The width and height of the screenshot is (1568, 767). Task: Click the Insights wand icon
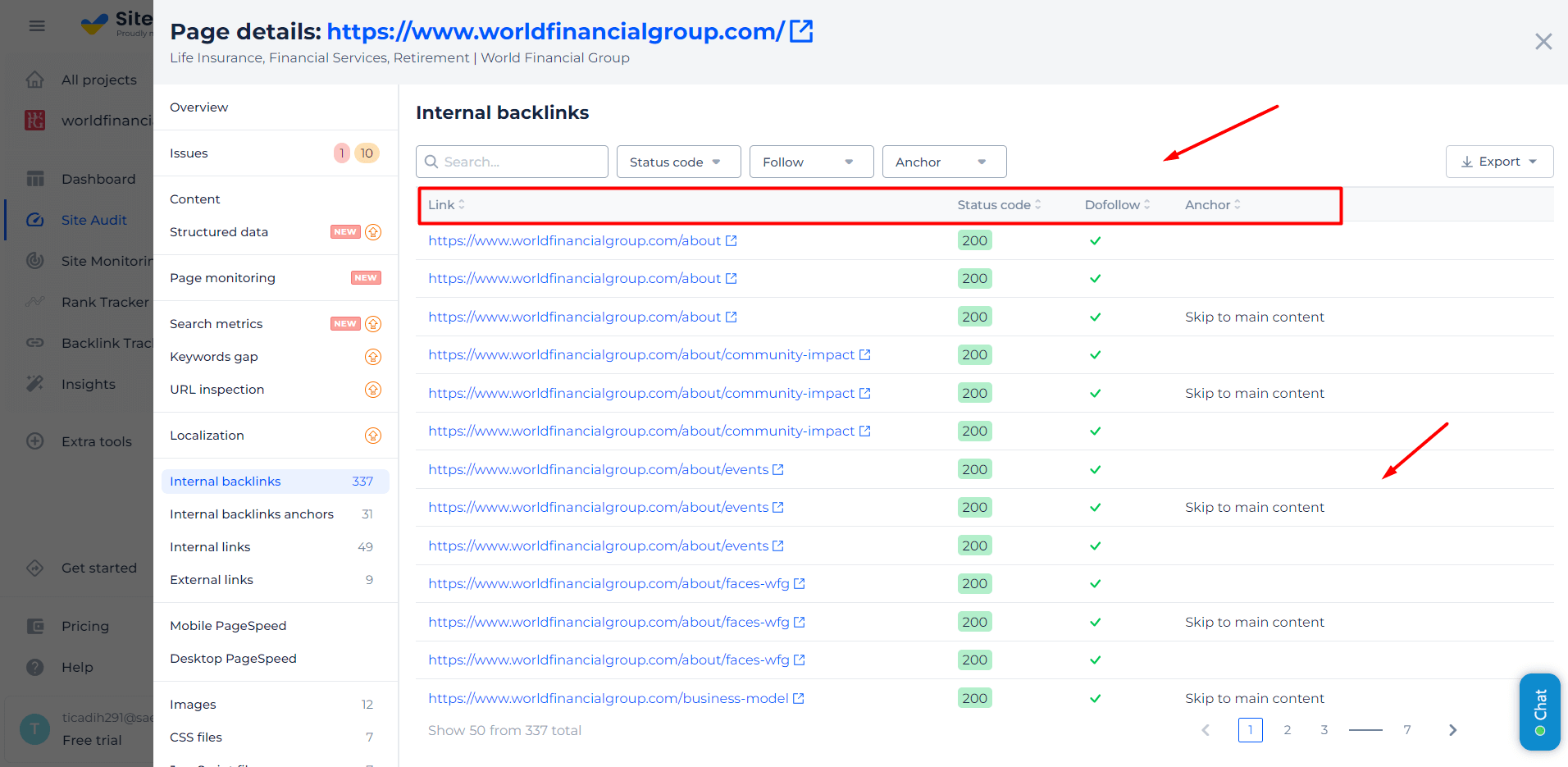click(x=35, y=384)
